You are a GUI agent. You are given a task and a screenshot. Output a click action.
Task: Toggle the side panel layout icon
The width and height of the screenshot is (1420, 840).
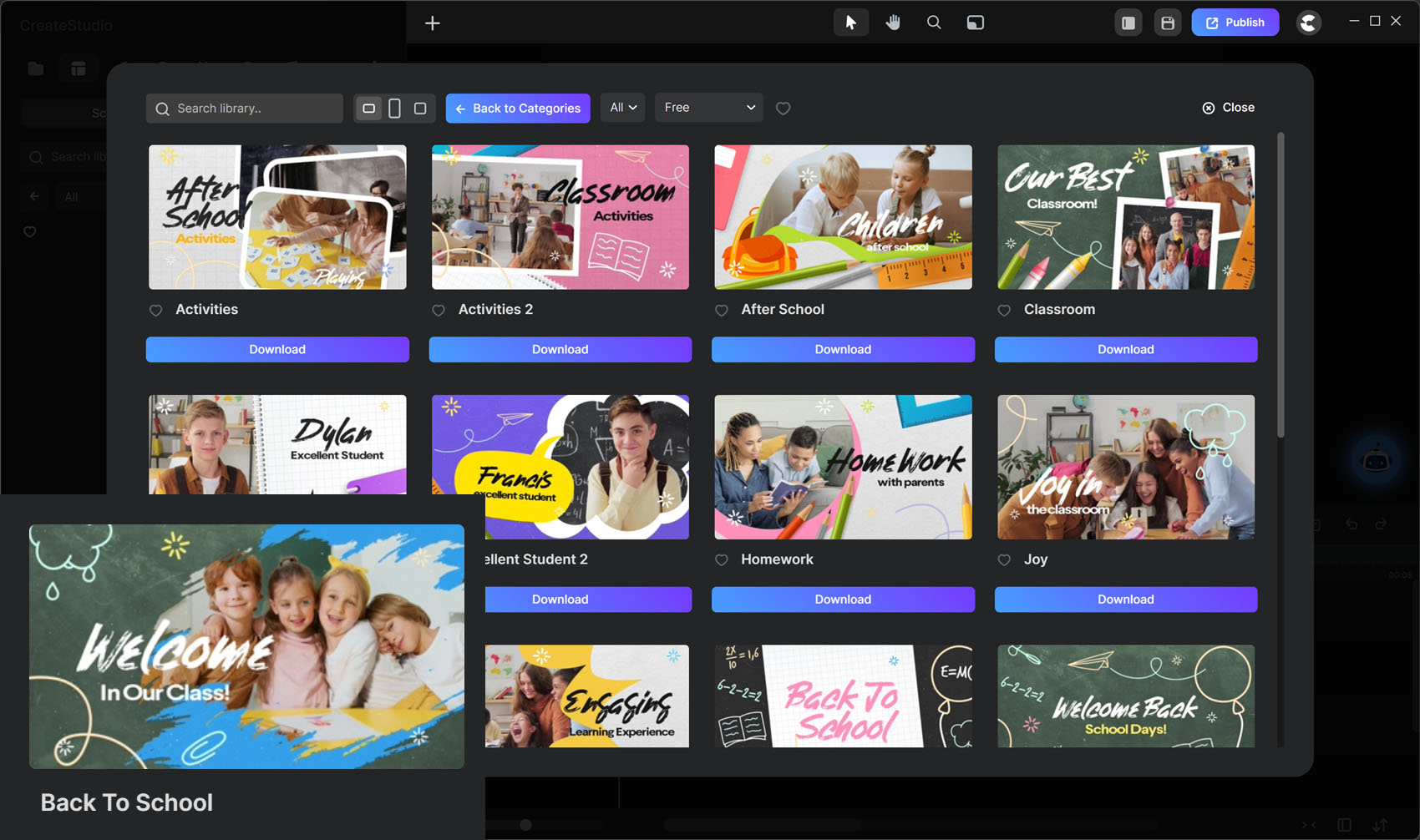coord(1128,23)
